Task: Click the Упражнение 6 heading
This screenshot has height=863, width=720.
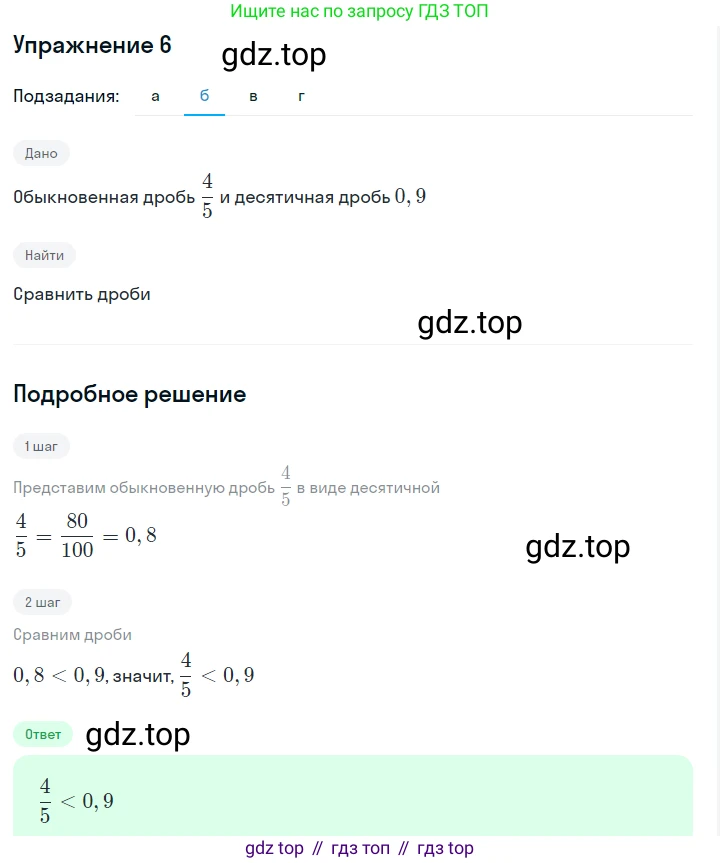Action: [x=93, y=46]
